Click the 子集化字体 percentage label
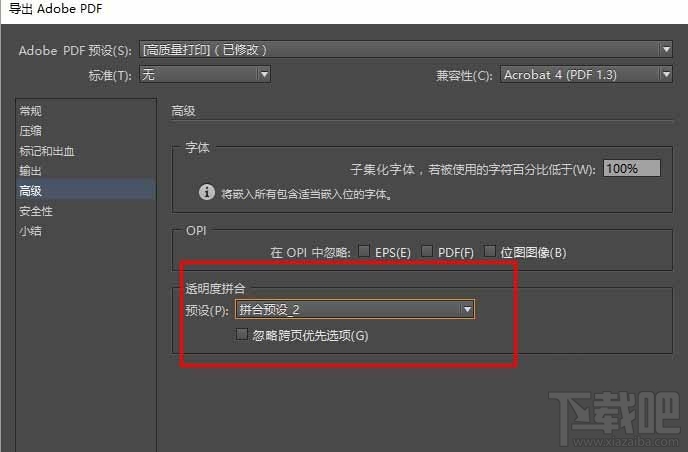Image resolution: width=688 pixels, height=452 pixels. pyautogui.click(x=473, y=169)
